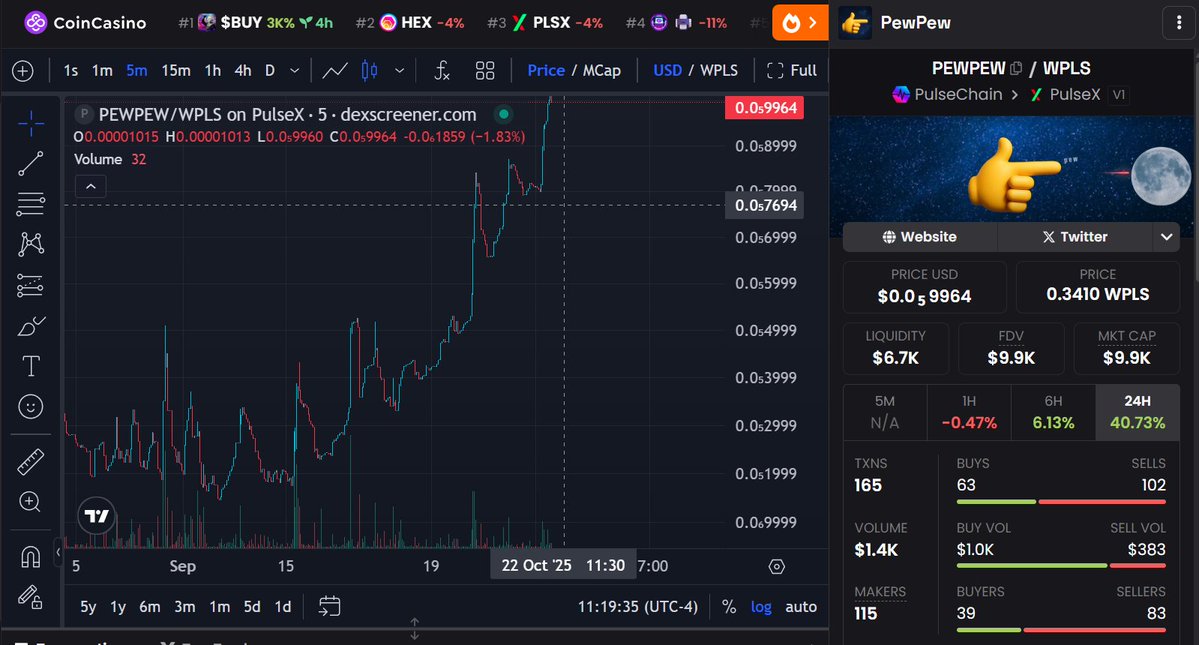The image size is (1199, 645).
Task: Select the ruler measure tool
Action: click(31, 462)
